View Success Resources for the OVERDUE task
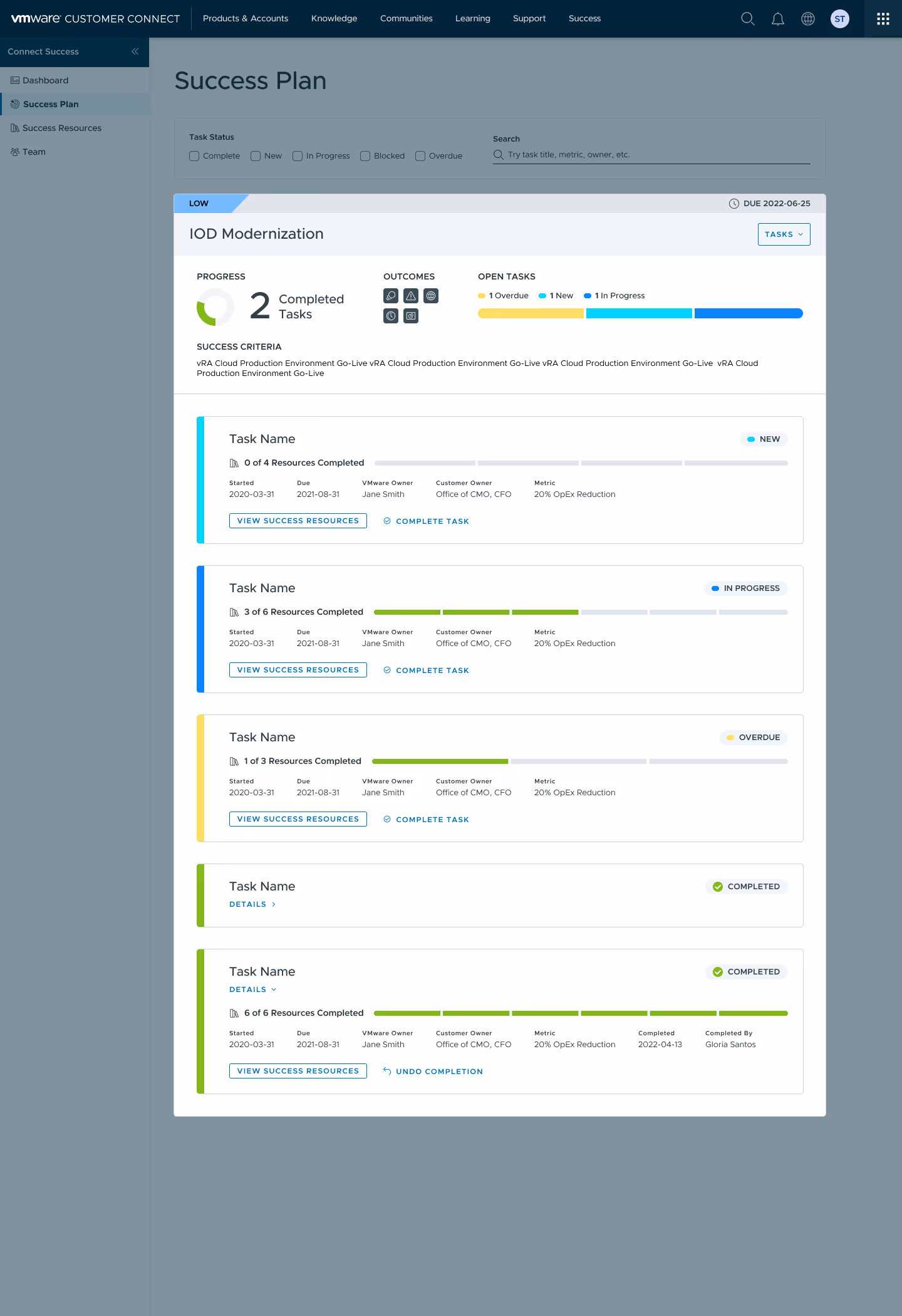The width and height of the screenshot is (902, 1316). [298, 819]
